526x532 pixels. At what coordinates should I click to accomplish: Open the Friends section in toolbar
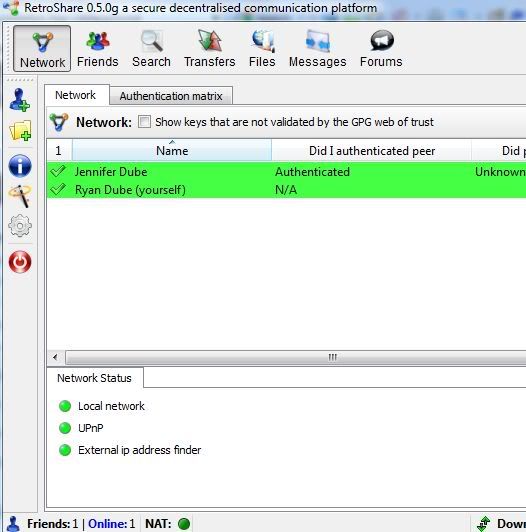(97, 49)
